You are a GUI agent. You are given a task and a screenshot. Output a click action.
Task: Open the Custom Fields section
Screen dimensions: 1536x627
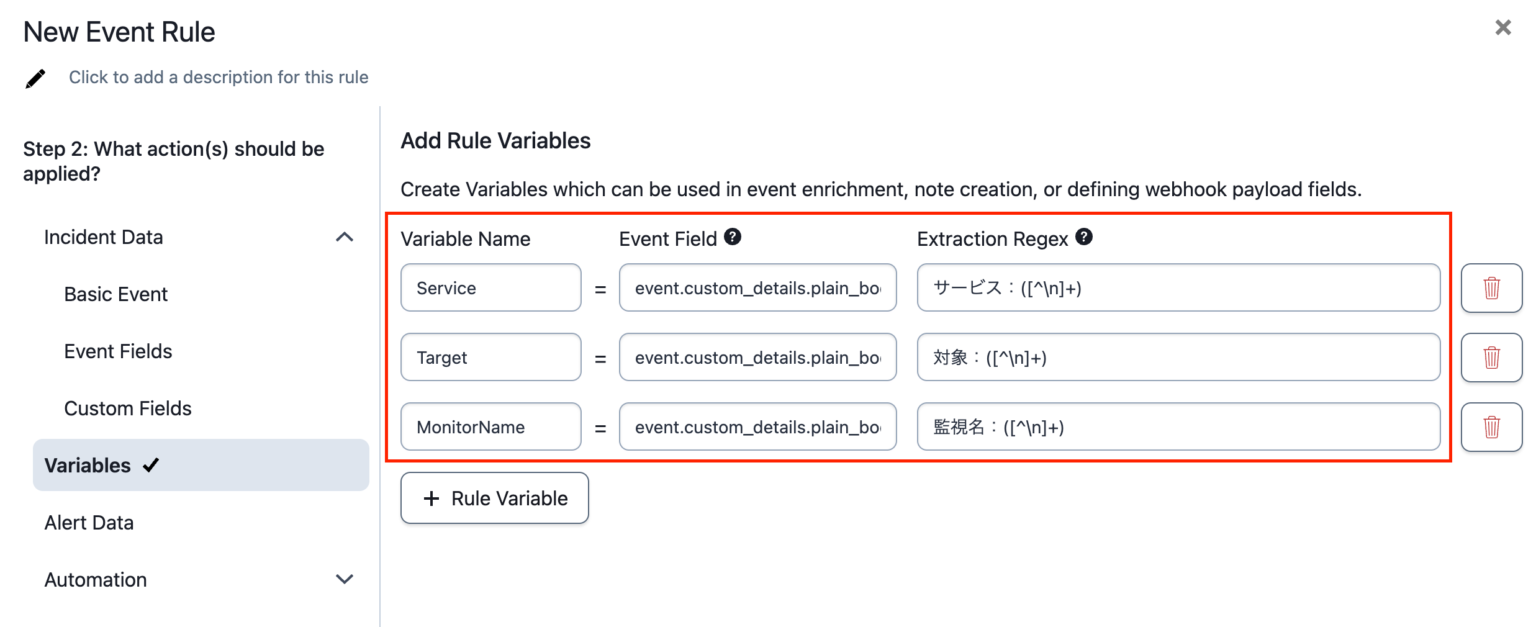click(128, 408)
